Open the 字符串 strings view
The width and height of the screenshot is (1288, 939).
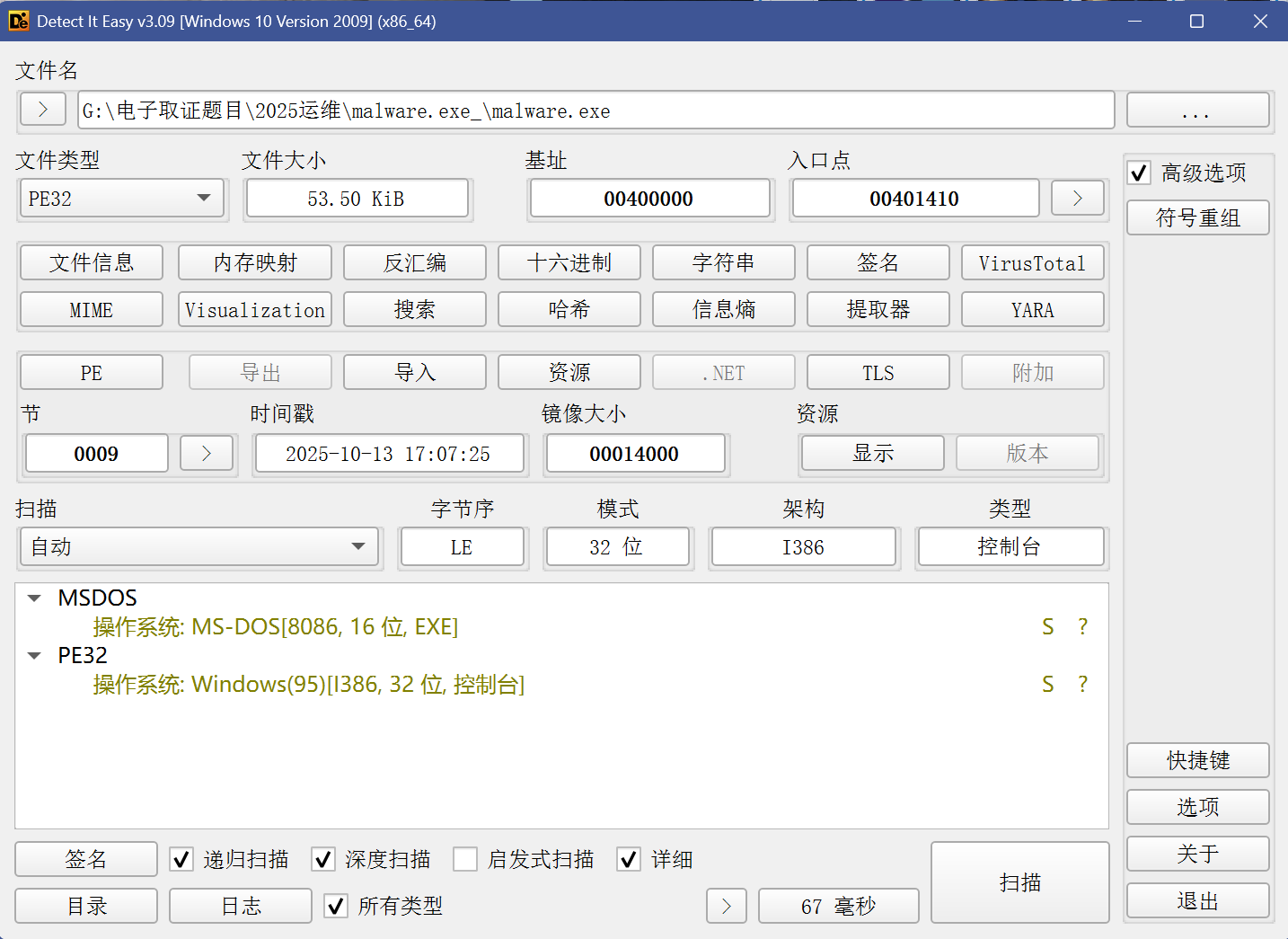[723, 263]
